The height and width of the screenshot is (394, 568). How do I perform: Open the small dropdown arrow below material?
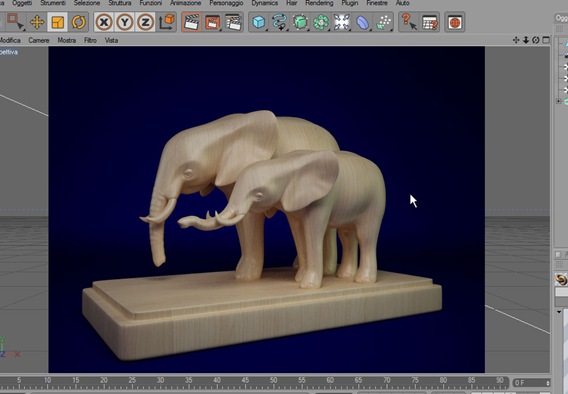pyautogui.click(x=559, y=312)
